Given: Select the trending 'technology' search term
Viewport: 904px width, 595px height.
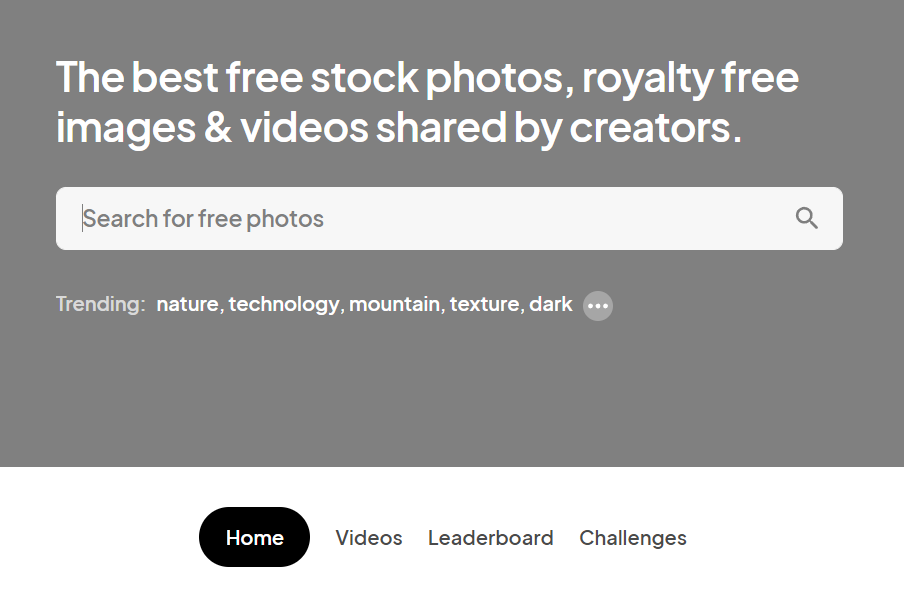Looking at the screenshot, I should coord(284,304).
